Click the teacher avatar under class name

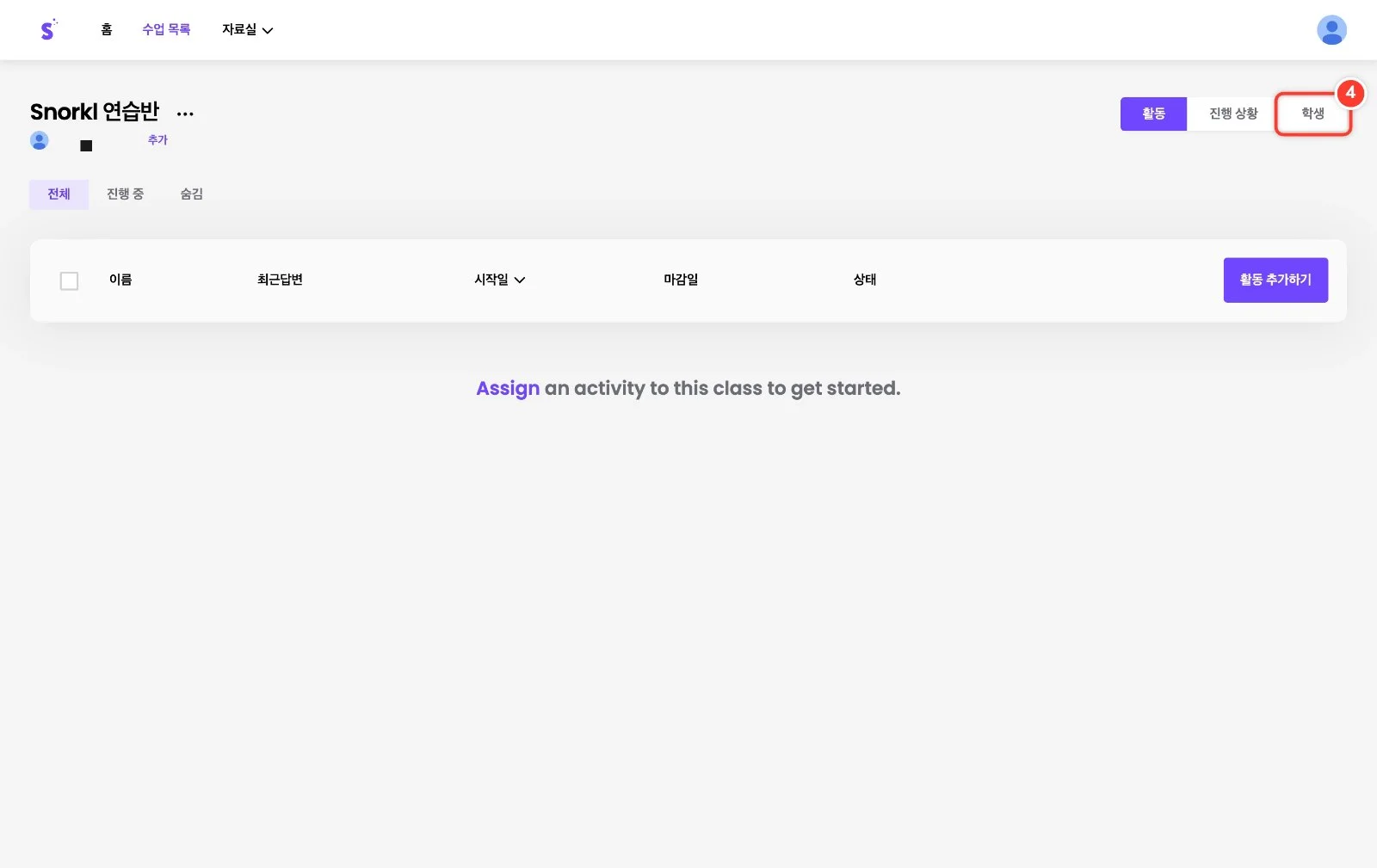40,140
